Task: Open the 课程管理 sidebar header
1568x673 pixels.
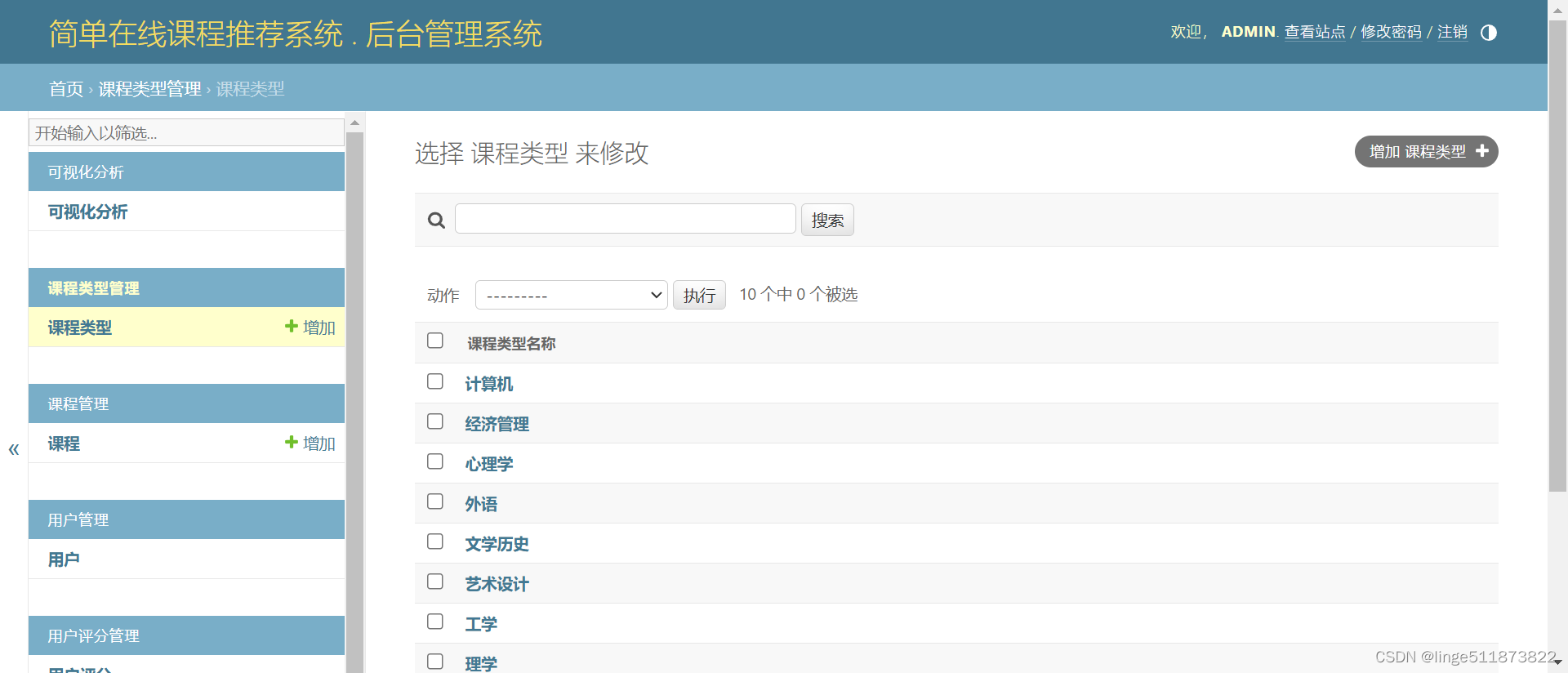Action: click(78, 404)
